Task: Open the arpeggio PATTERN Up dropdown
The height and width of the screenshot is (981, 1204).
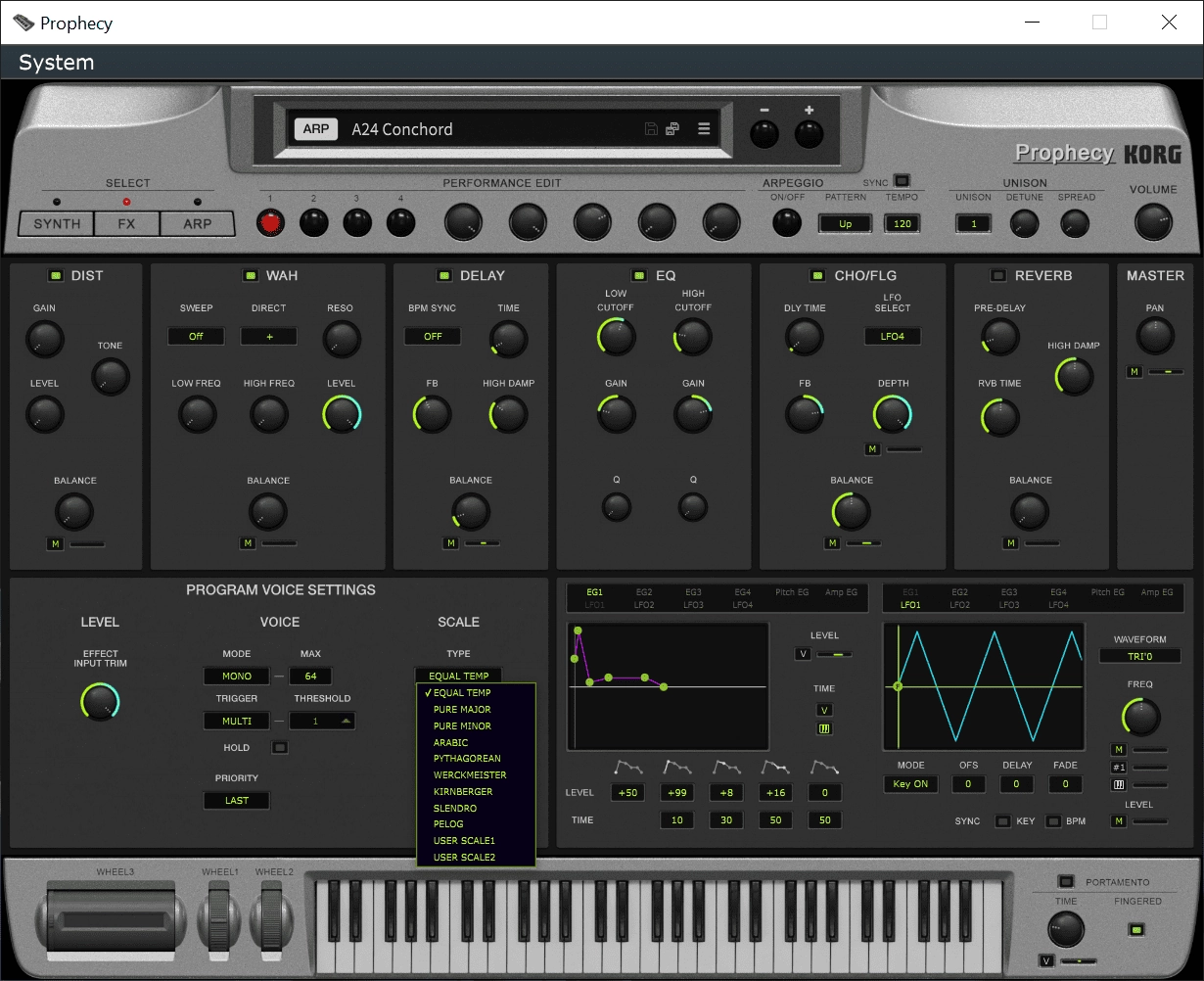Action: click(846, 223)
